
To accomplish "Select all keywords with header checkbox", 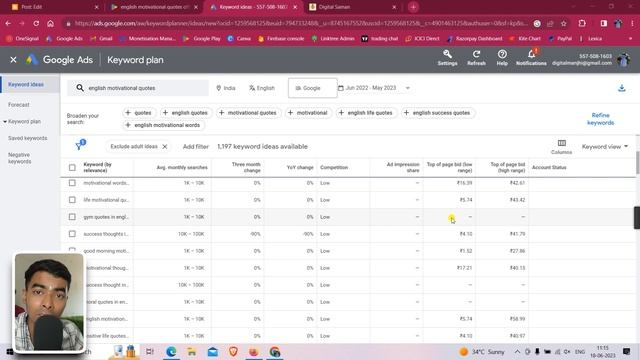I will click(72, 167).
